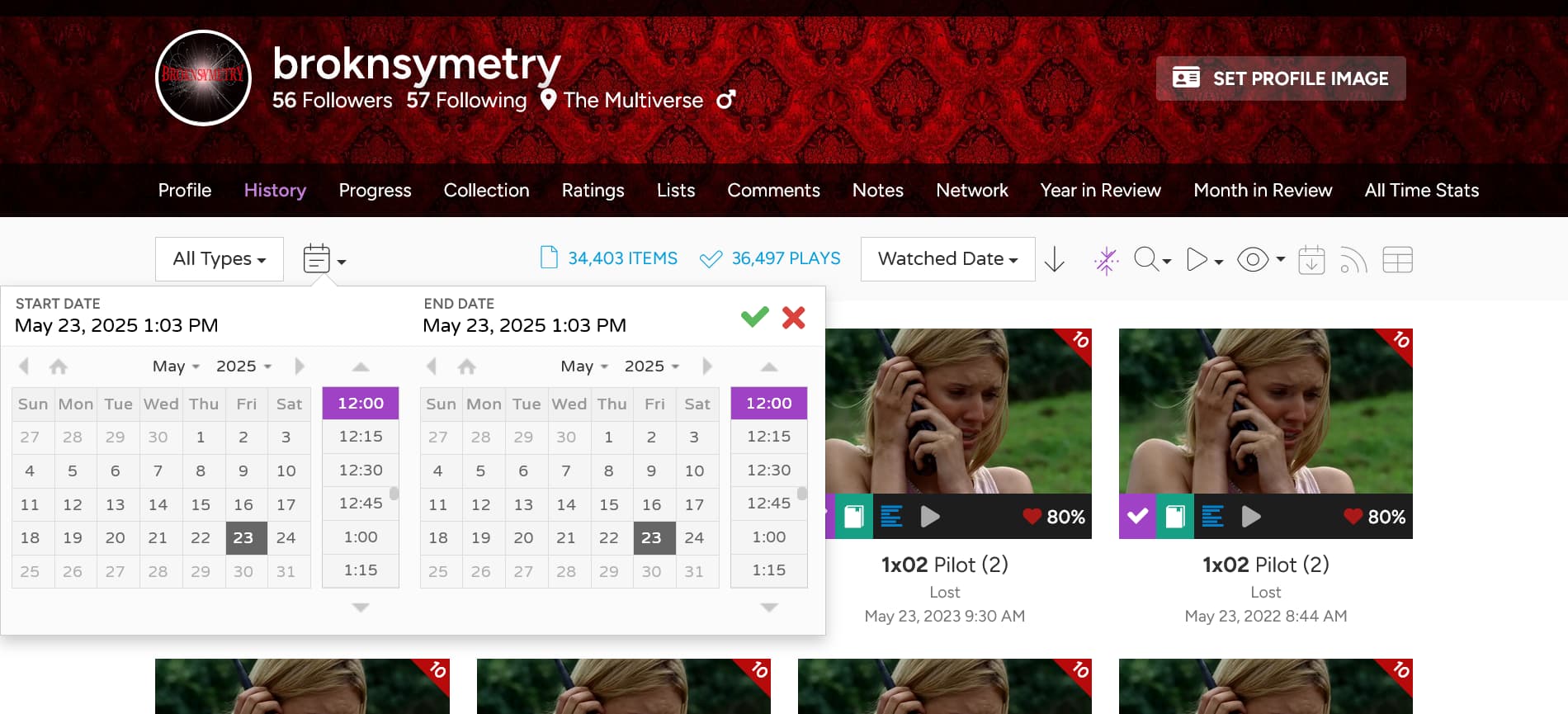Toggle collection on May 23, 2022 card
This screenshot has width=1568, height=714.
point(1174,517)
